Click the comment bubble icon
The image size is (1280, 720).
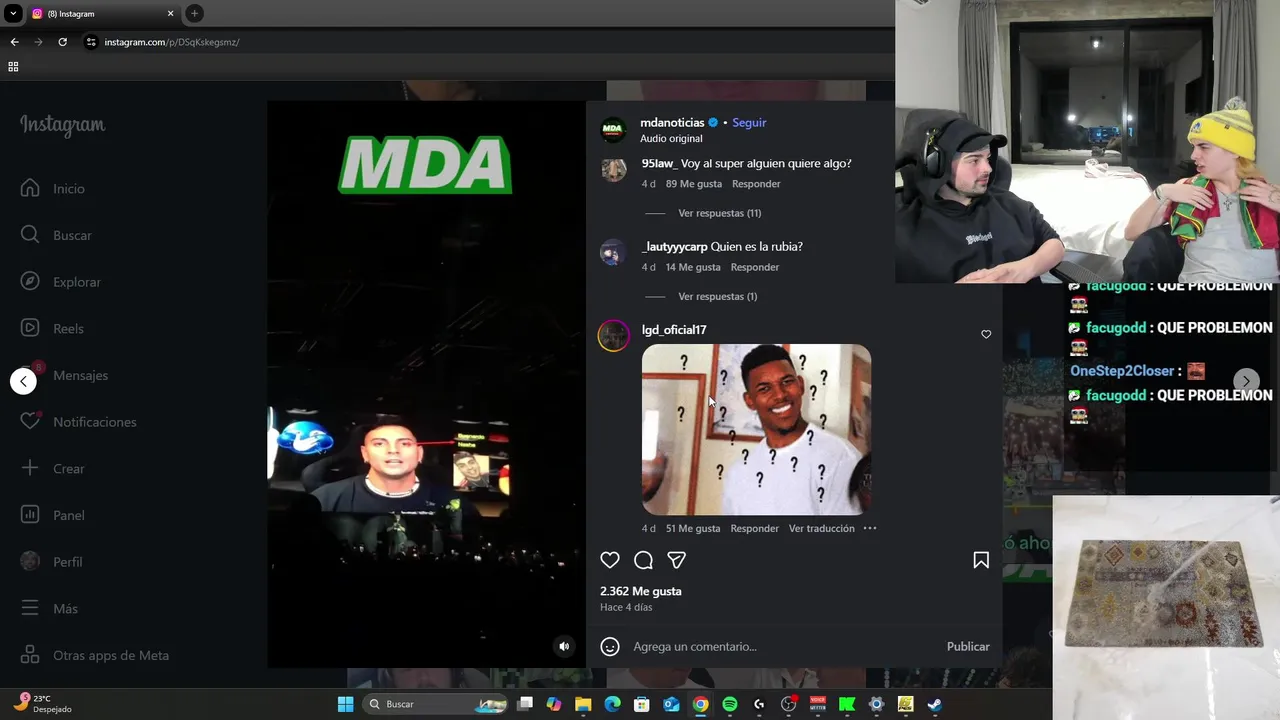tap(644, 560)
